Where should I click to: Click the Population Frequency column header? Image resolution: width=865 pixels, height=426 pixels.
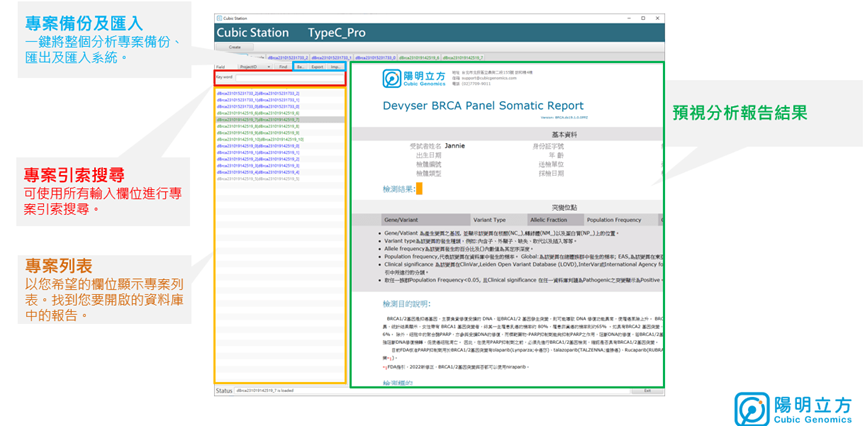point(614,219)
